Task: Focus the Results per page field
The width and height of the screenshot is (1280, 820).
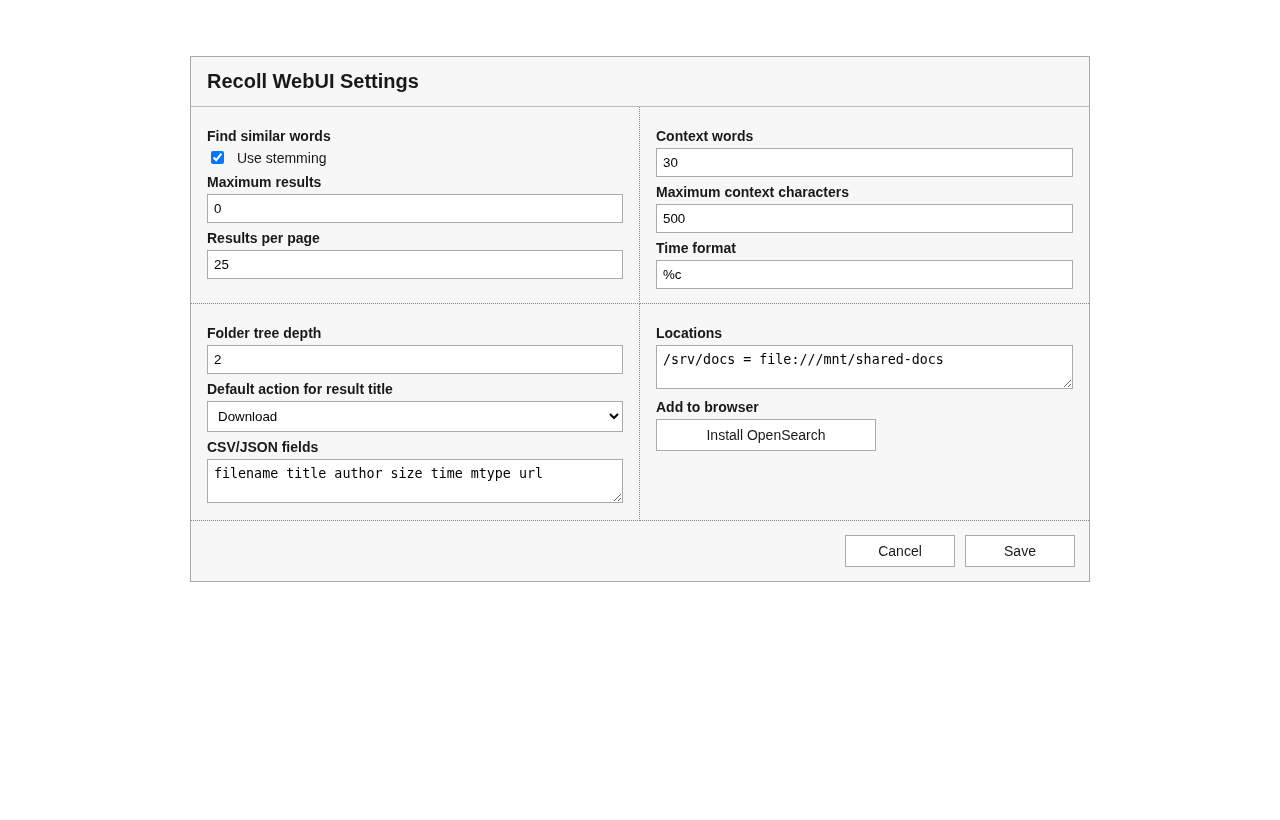Action: pyautogui.click(x=415, y=264)
